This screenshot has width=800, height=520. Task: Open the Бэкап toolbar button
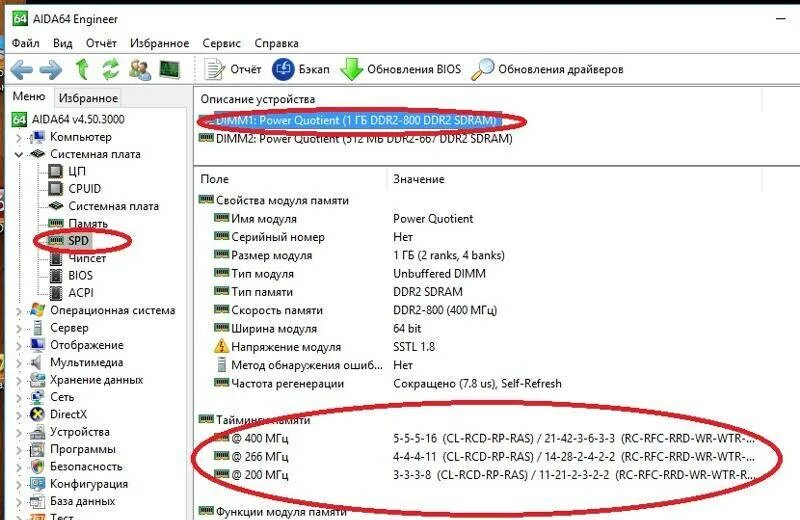point(301,69)
